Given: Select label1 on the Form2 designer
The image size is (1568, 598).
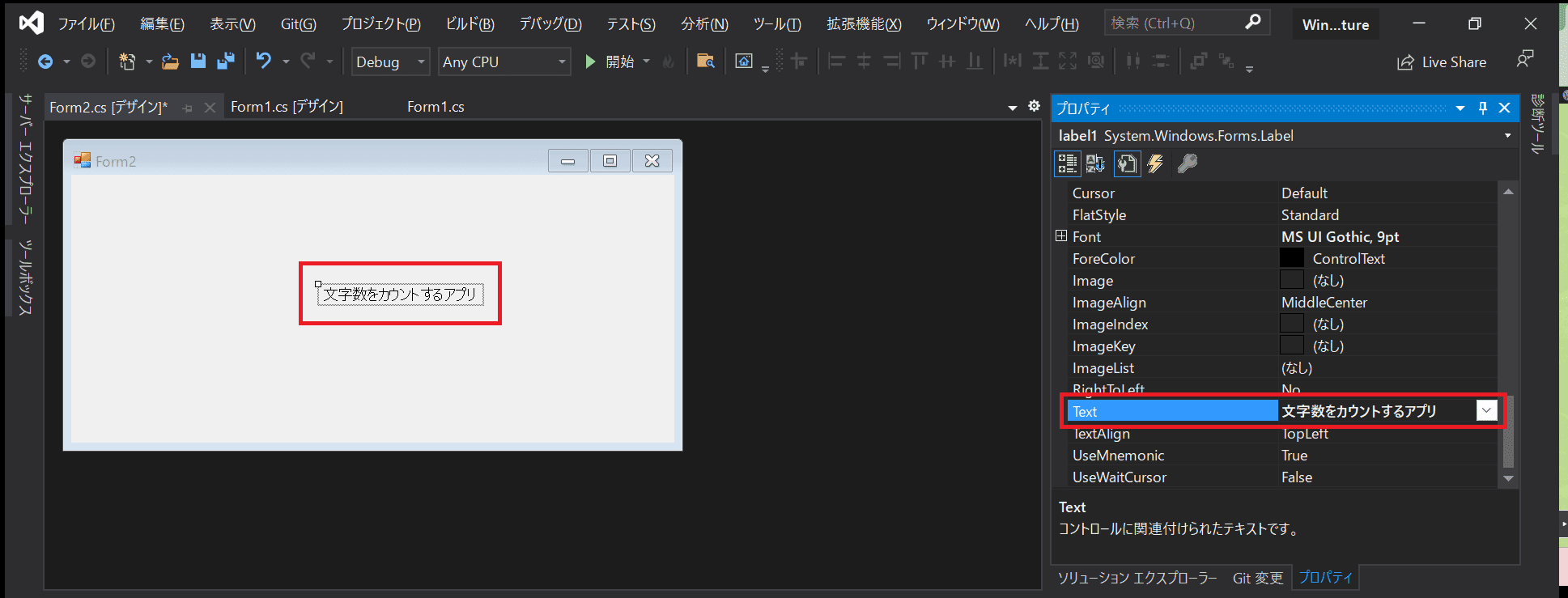Looking at the screenshot, I should click(x=400, y=294).
